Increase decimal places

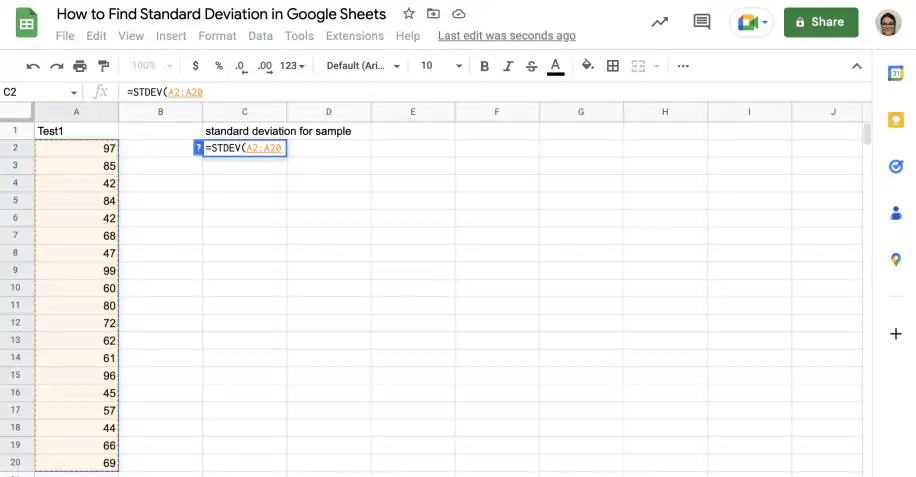(x=265, y=67)
